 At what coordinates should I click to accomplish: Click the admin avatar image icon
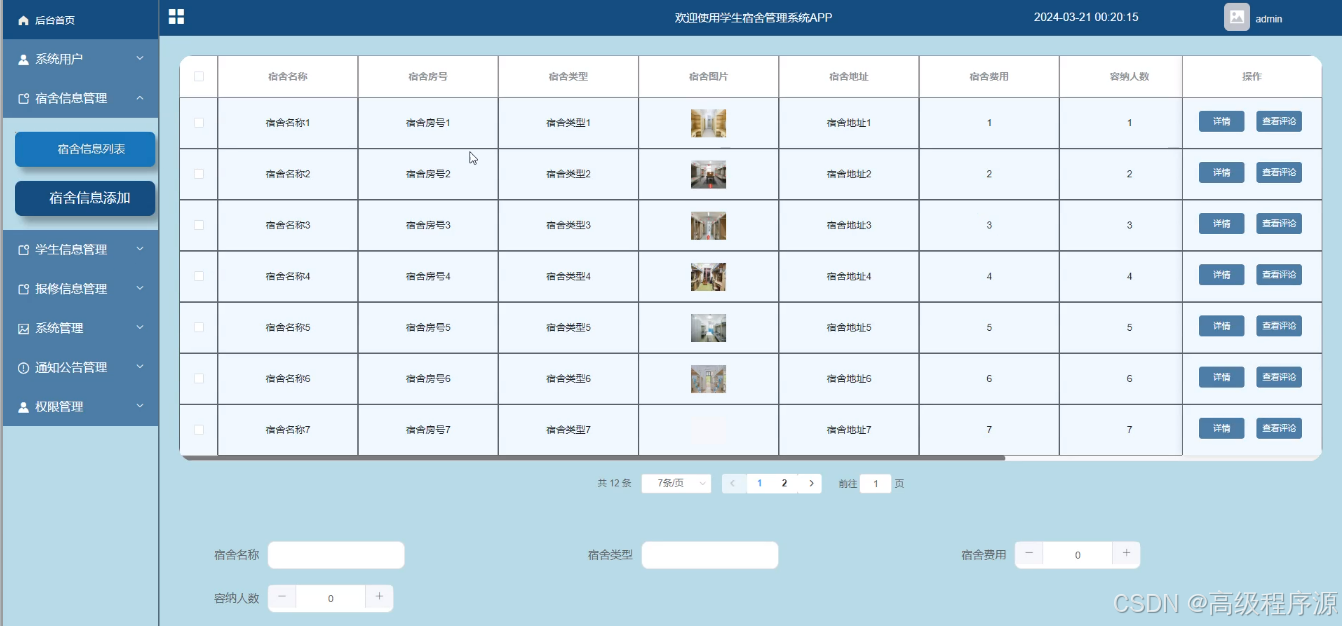[1237, 17]
